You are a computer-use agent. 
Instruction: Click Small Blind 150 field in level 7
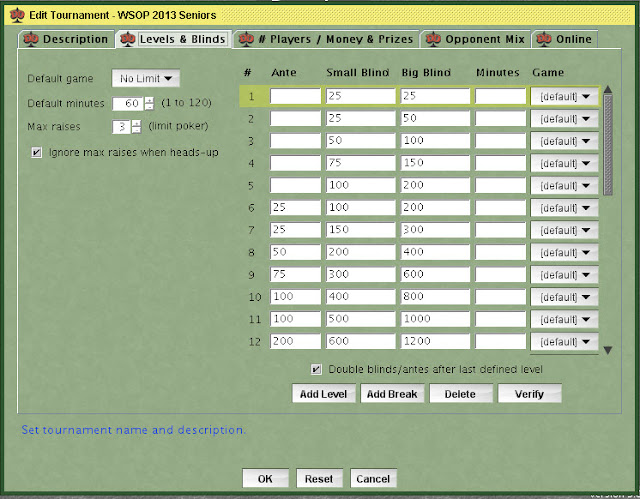(361, 230)
